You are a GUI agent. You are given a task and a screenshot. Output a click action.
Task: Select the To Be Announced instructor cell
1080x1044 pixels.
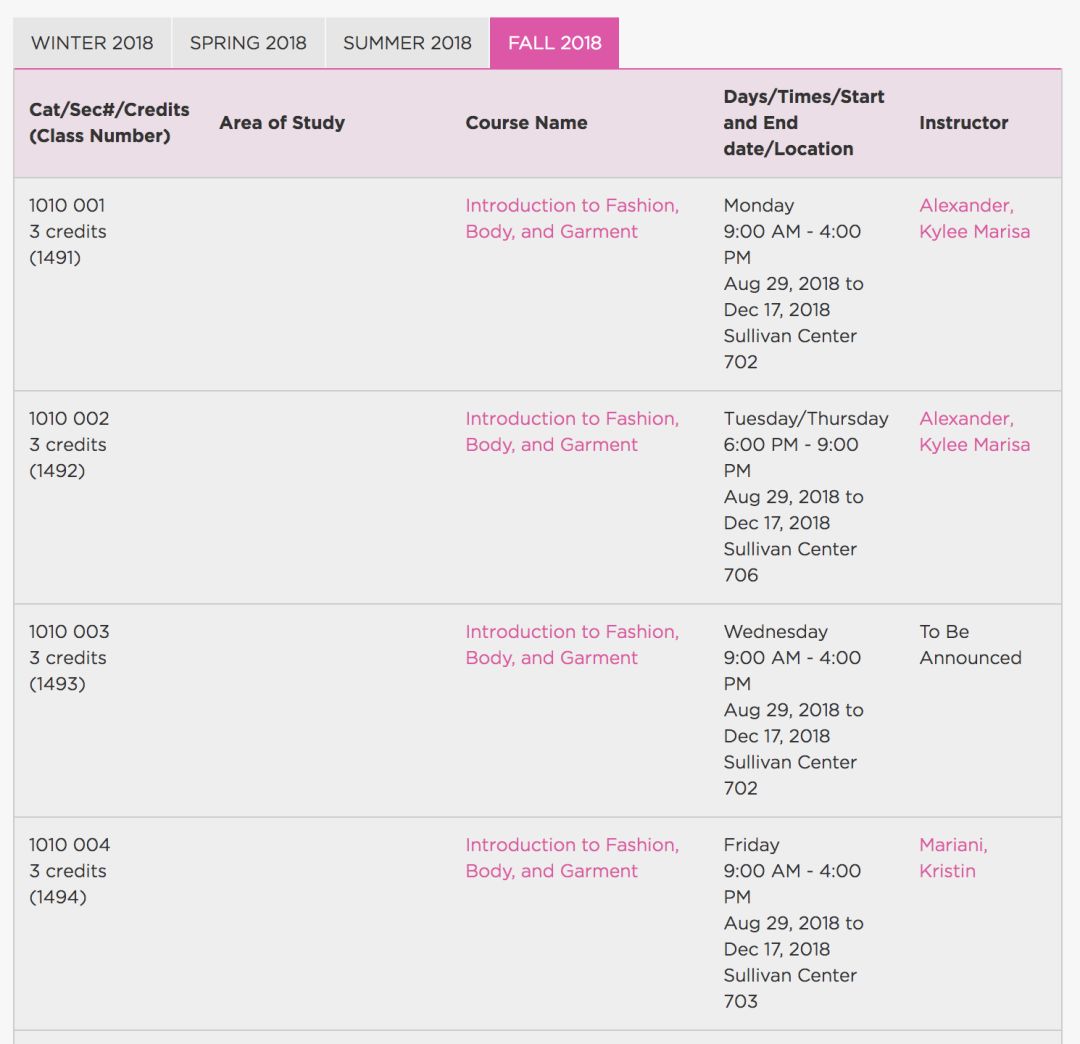(970, 645)
